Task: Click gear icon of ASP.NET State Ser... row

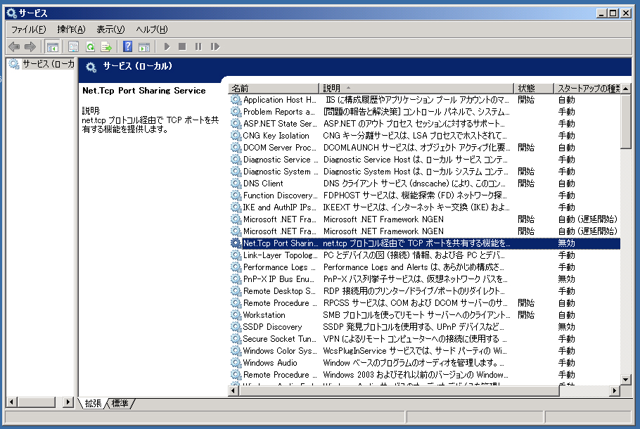Action: pos(236,123)
